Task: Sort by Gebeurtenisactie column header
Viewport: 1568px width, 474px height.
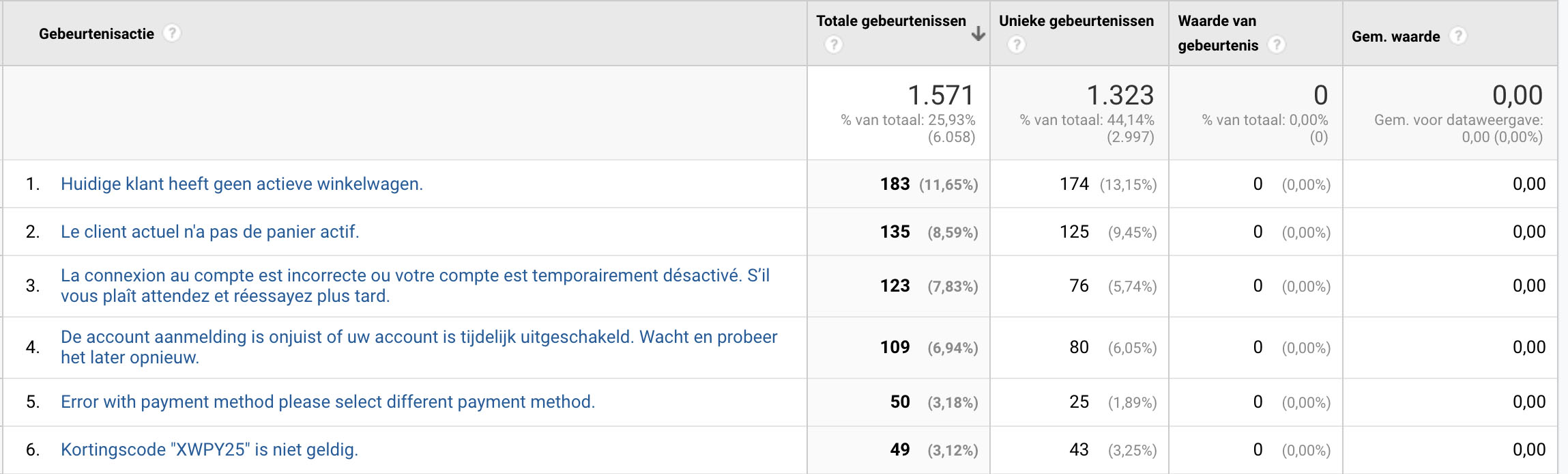Action: pyautogui.click(x=96, y=34)
